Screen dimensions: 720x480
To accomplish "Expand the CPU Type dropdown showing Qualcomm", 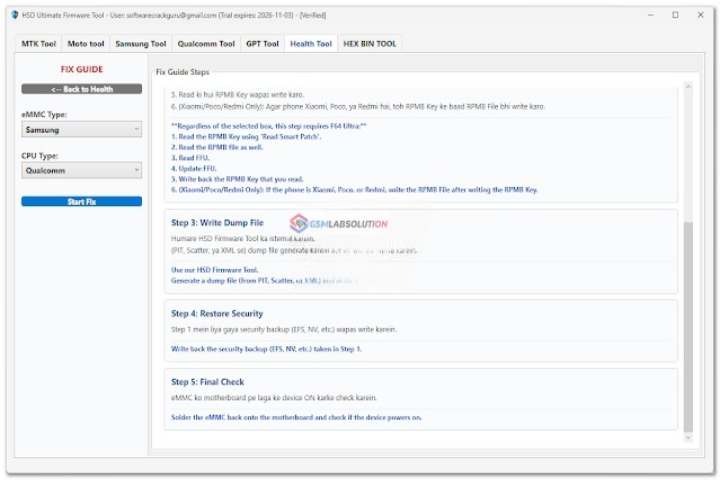I will pos(81,171).
